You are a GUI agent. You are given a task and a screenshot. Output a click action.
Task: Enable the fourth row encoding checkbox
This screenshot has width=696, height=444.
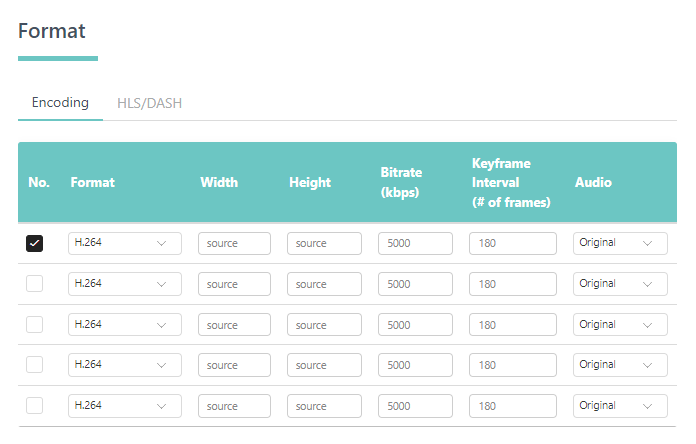coord(34,365)
